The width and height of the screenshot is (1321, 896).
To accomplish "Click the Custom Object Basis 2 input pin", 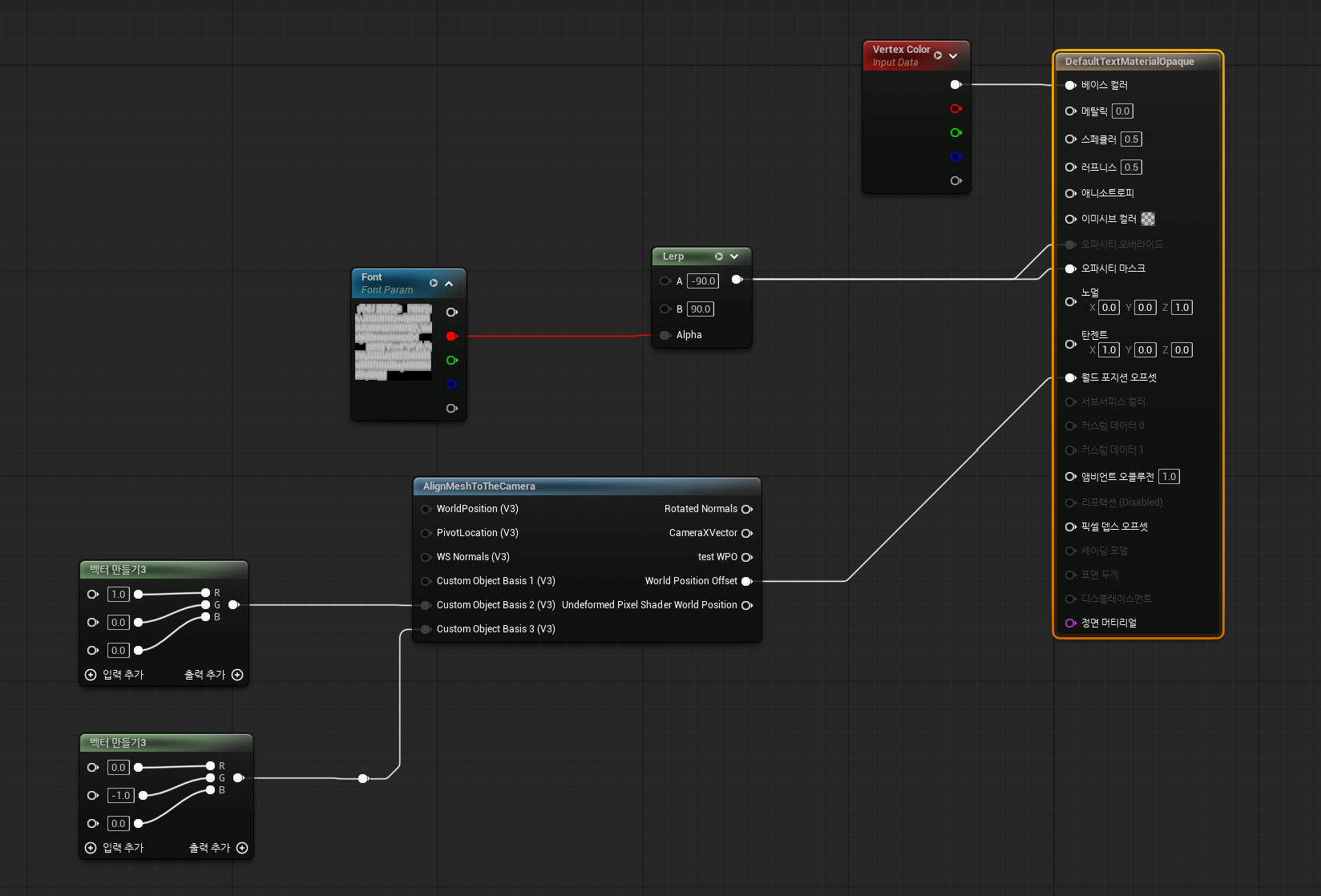I will pos(426,605).
